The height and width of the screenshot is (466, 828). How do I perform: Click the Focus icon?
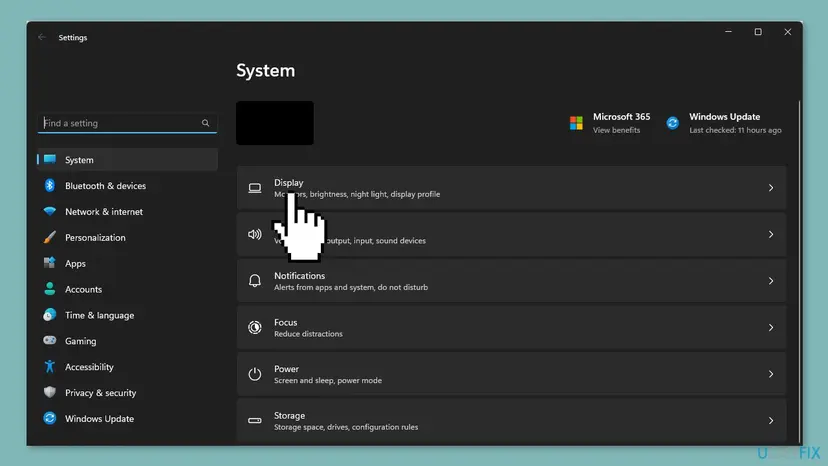point(255,328)
